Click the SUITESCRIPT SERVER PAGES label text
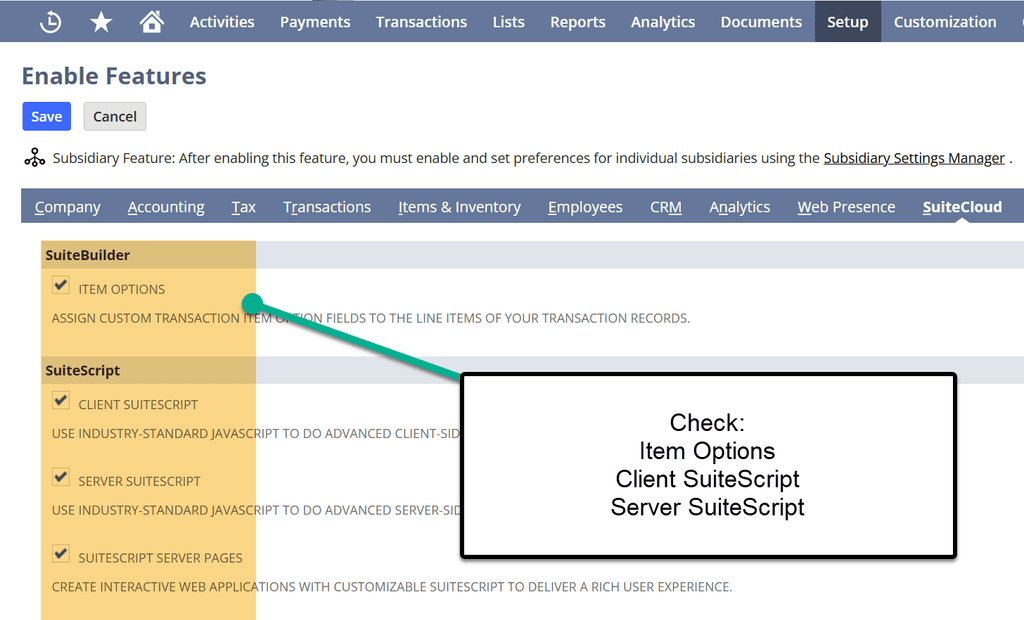Image resolution: width=1024 pixels, height=620 pixels. coord(160,558)
